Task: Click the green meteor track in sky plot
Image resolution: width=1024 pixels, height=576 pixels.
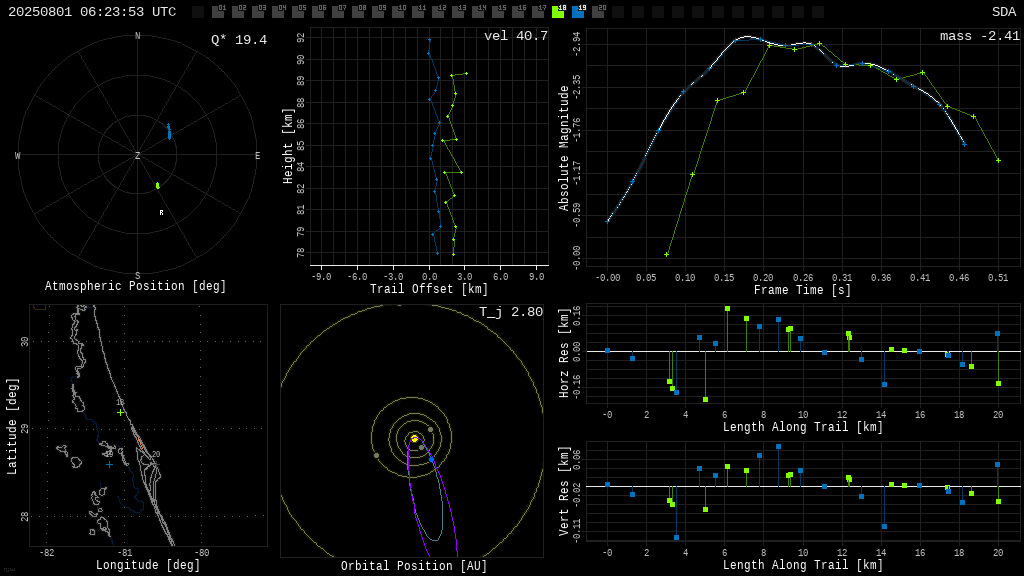Action: pos(157,185)
